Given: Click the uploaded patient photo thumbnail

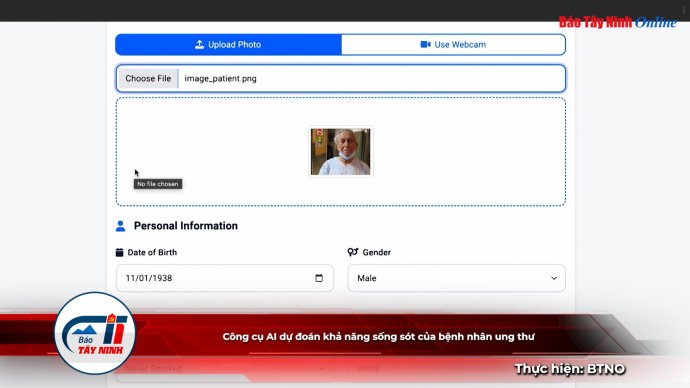Looking at the screenshot, I should click(341, 152).
